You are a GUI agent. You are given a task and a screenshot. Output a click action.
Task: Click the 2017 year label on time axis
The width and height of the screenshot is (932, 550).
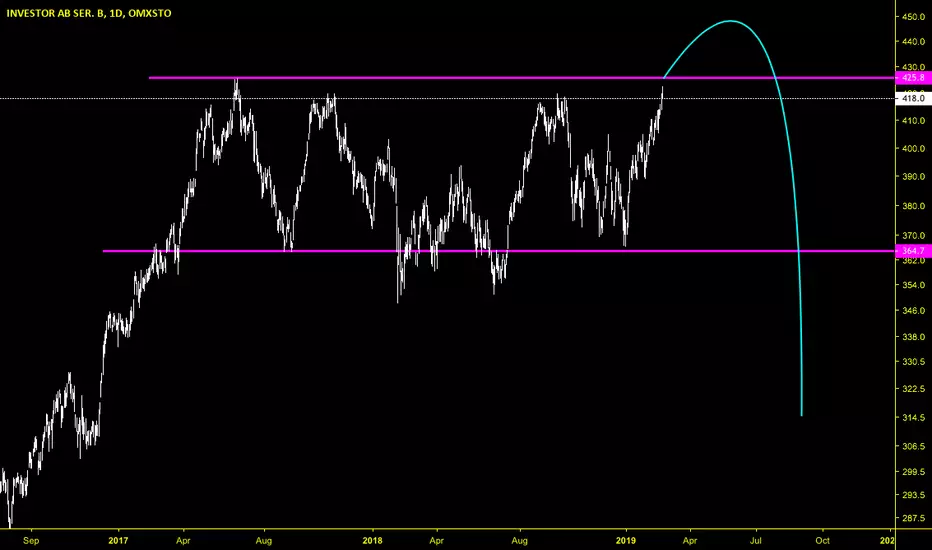(118, 540)
